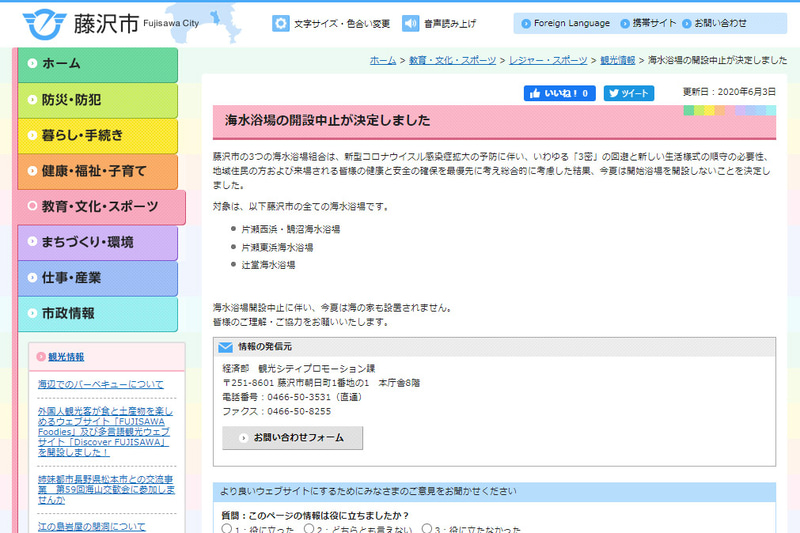Click breadcrumb ホーム link

pyautogui.click(x=383, y=60)
